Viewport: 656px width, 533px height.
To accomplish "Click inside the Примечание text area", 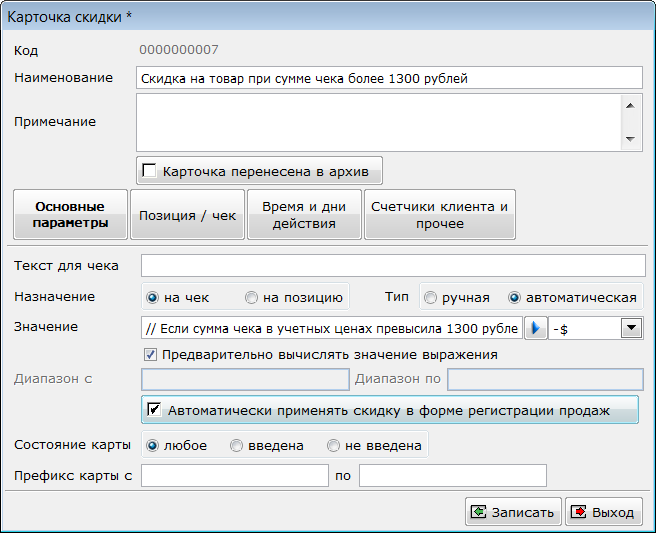I will point(379,123).
